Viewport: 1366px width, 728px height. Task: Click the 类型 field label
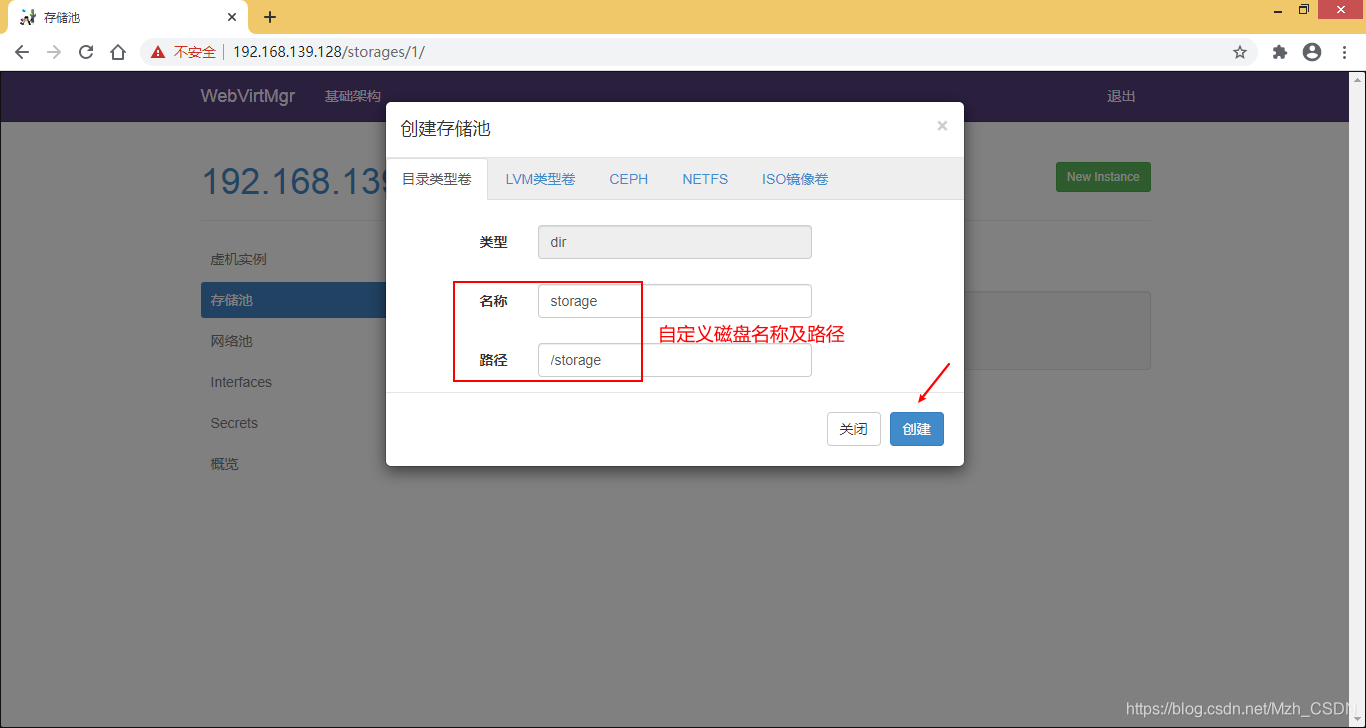[493, 242]
